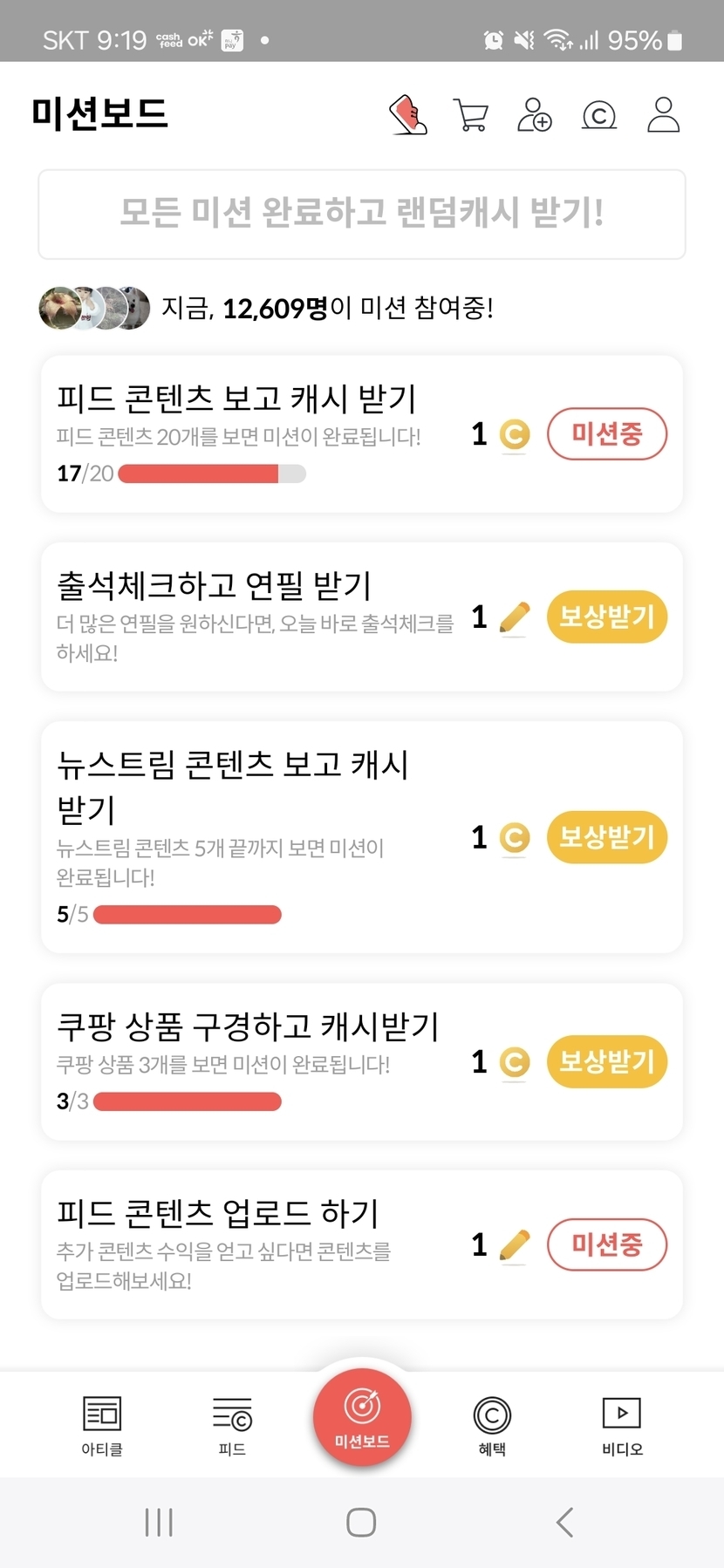Tap the invite friend icon
The width and height of the screenshot is (724, 1568).
coord(535,114)
